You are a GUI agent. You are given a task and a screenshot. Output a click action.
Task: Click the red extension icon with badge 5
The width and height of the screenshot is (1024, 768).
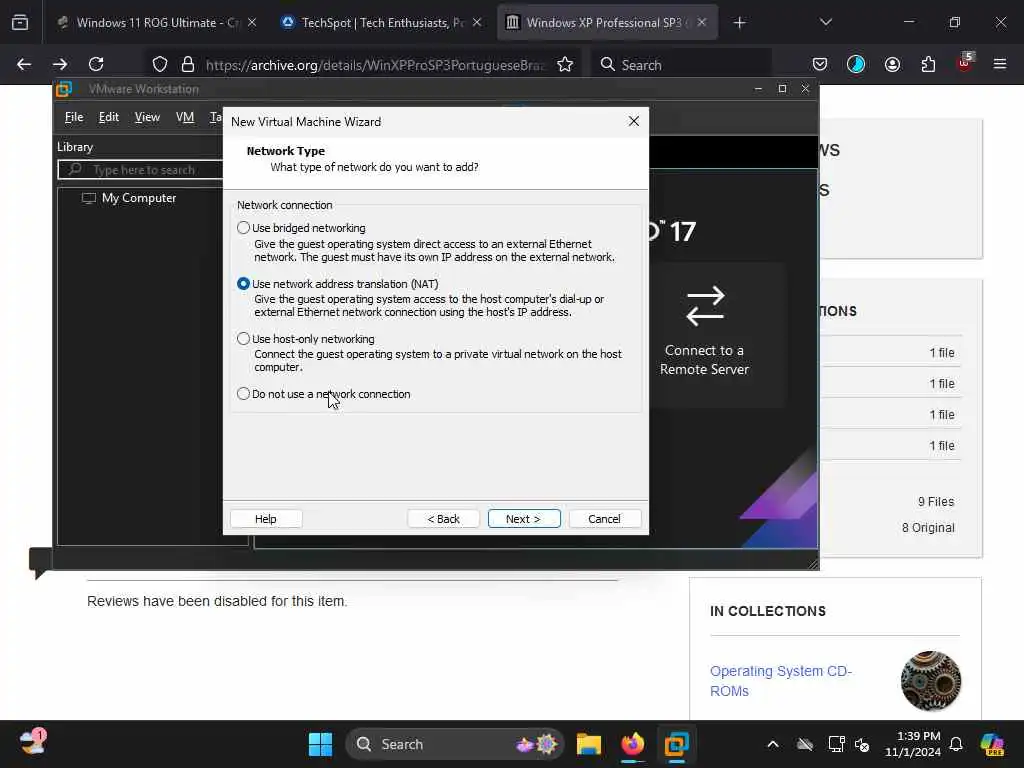pos(965,63)
